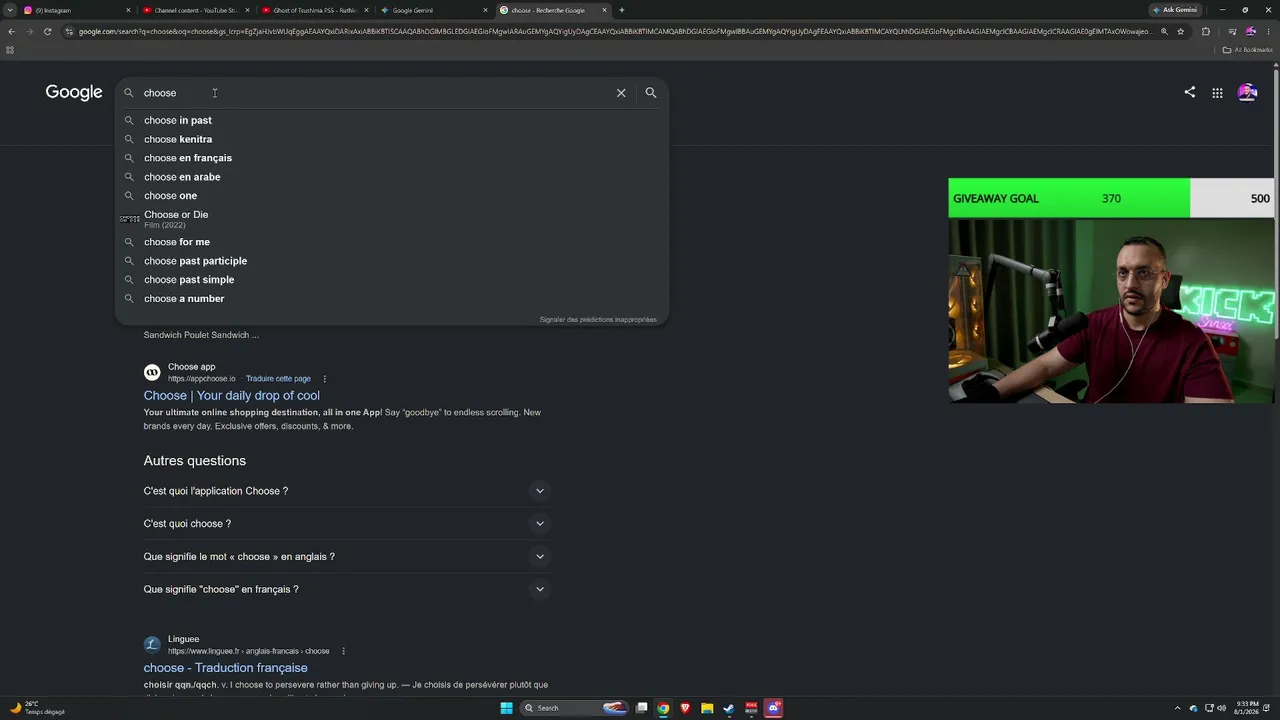
Task: Select suggestion "choose kenitra"
Action: pyautogui.click(x=392, y=139)
